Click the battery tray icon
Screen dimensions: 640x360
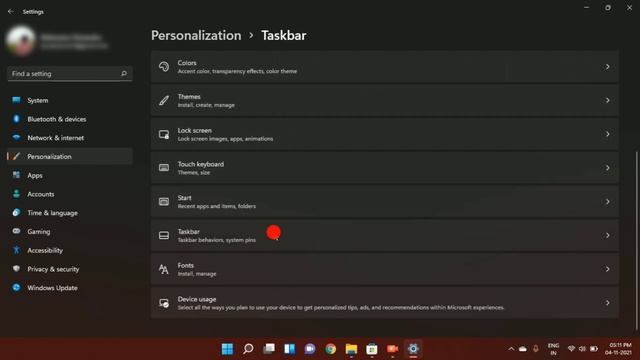(594, 349)
